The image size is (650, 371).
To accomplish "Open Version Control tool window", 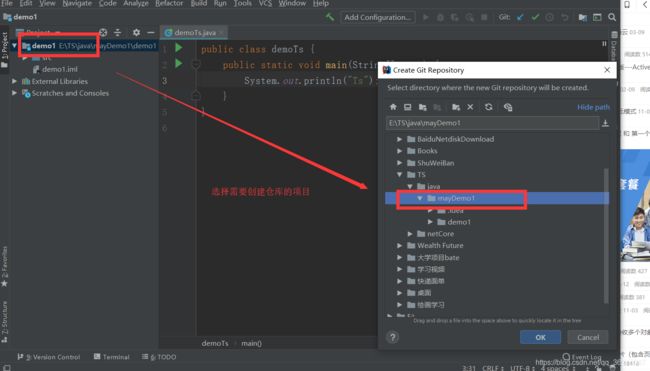I will point(49,357).
